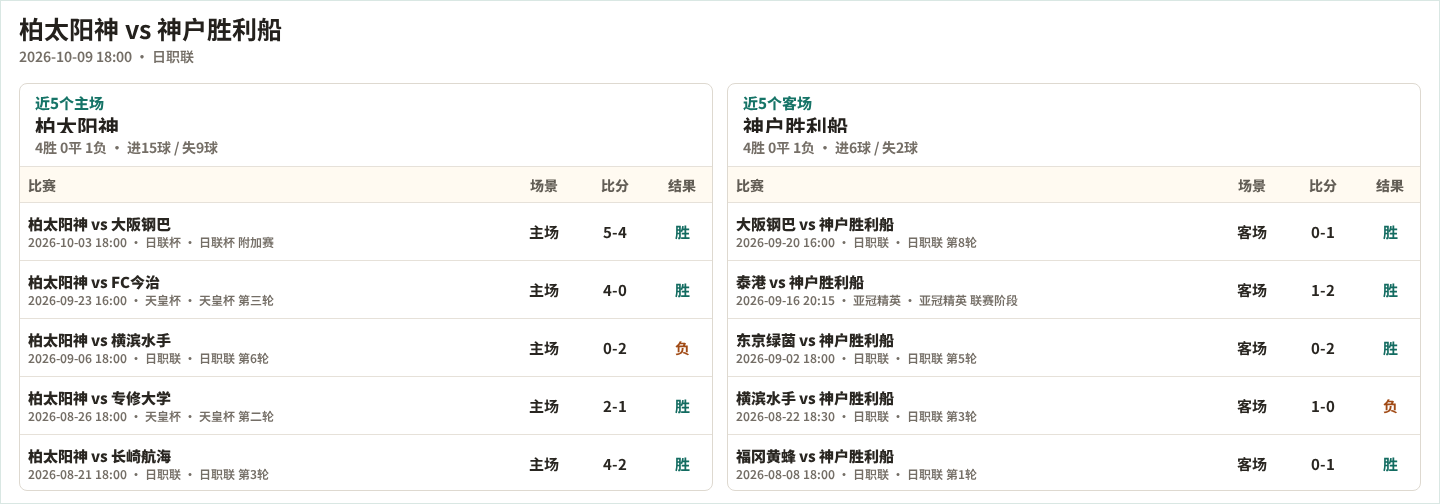The image size is (1440, 504).
Task: Click 主场 cell in 柏太阳神 vs FC今治 row
Action: point(544,290)
